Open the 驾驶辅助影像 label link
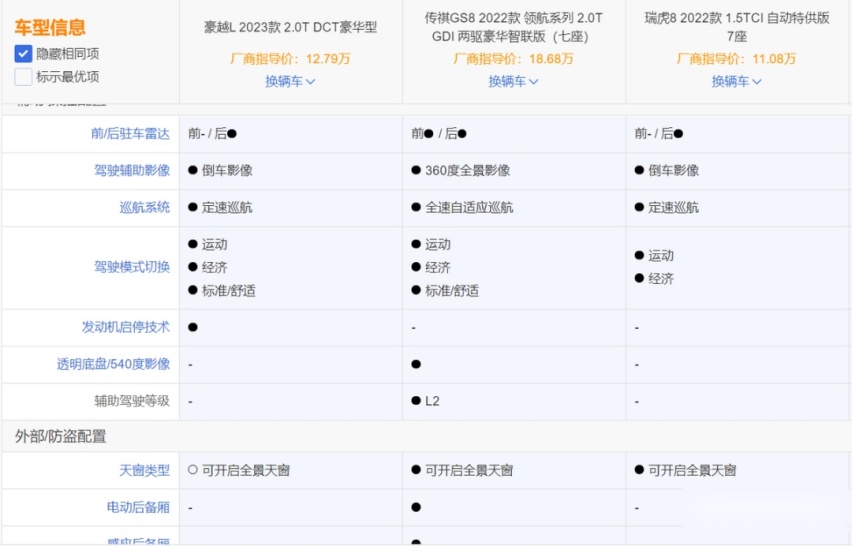This screenshot has width=852, height=546. coord(132,171)
